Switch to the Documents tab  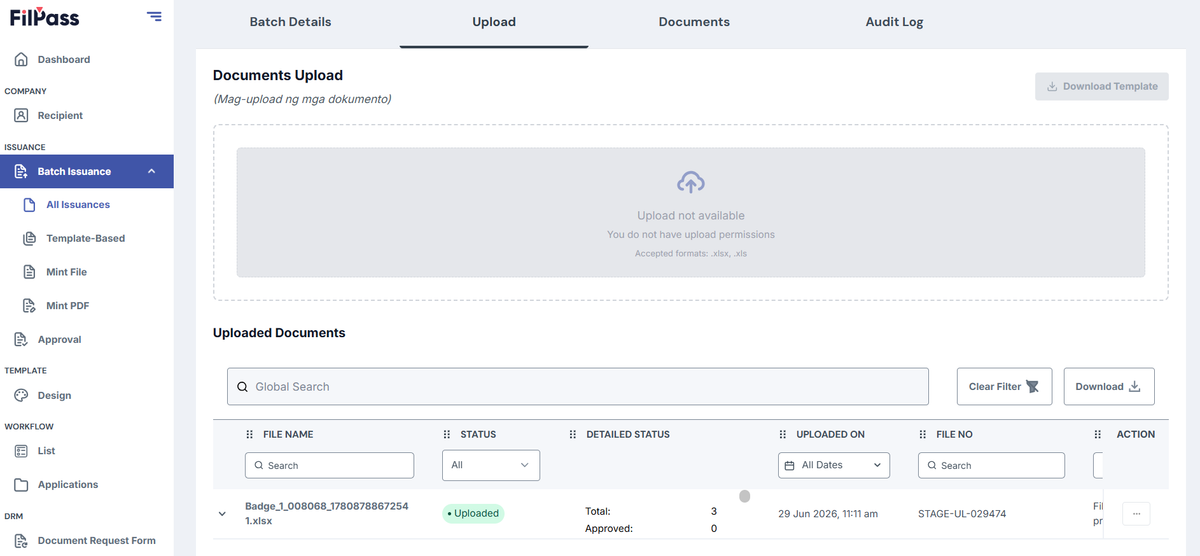point(694,22)
